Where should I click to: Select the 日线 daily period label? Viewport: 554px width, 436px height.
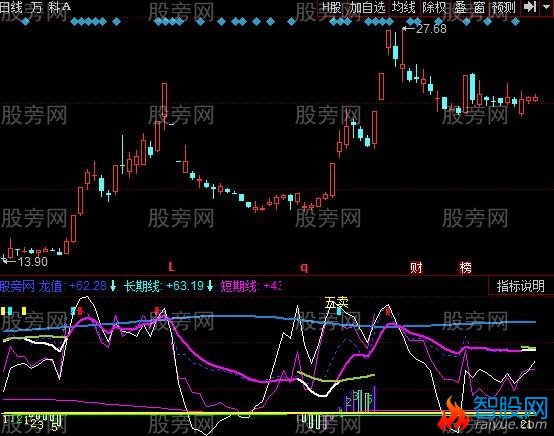pyautogui.click(x=11, y=7)
